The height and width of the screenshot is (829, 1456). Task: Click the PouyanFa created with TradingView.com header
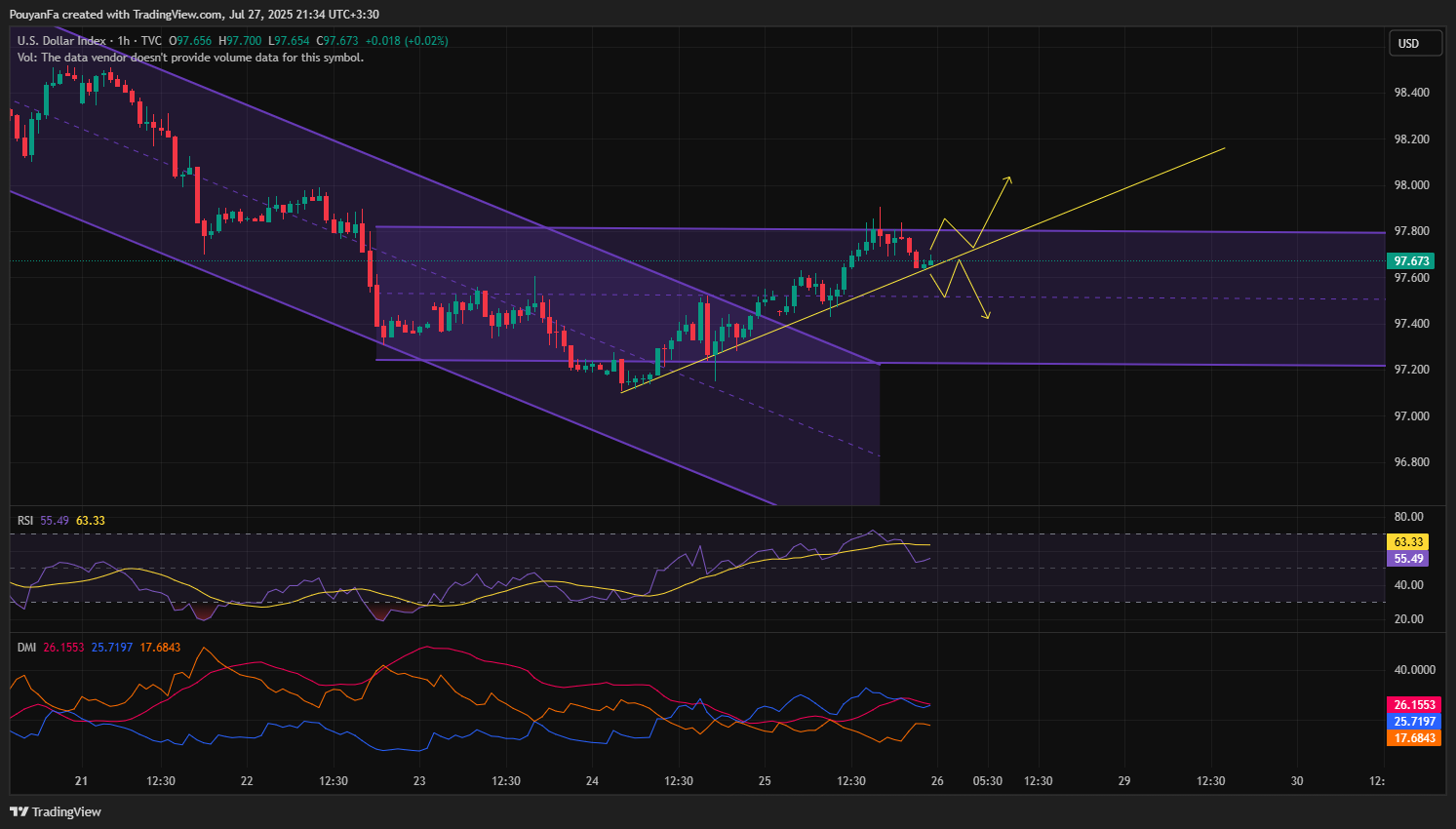[x=194, y=15]
